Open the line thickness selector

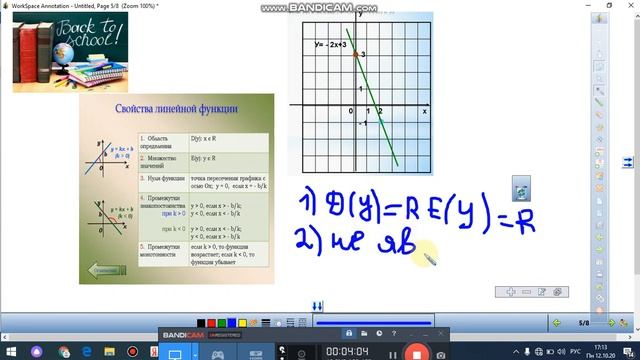click(266, 323)
